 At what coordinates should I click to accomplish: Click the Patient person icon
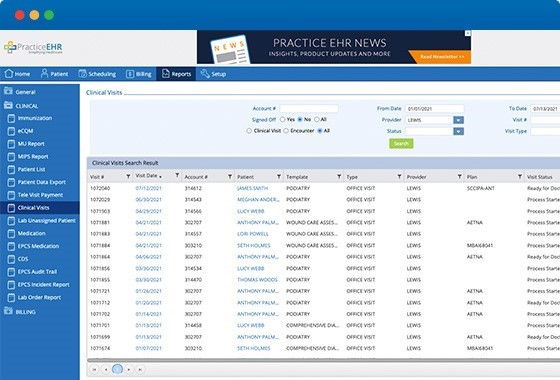44,74
